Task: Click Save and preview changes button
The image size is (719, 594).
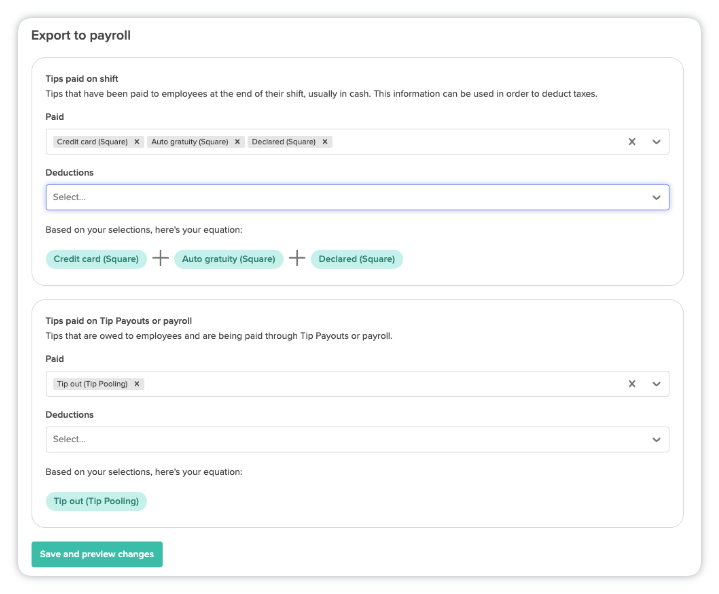Action: point(97,554)
